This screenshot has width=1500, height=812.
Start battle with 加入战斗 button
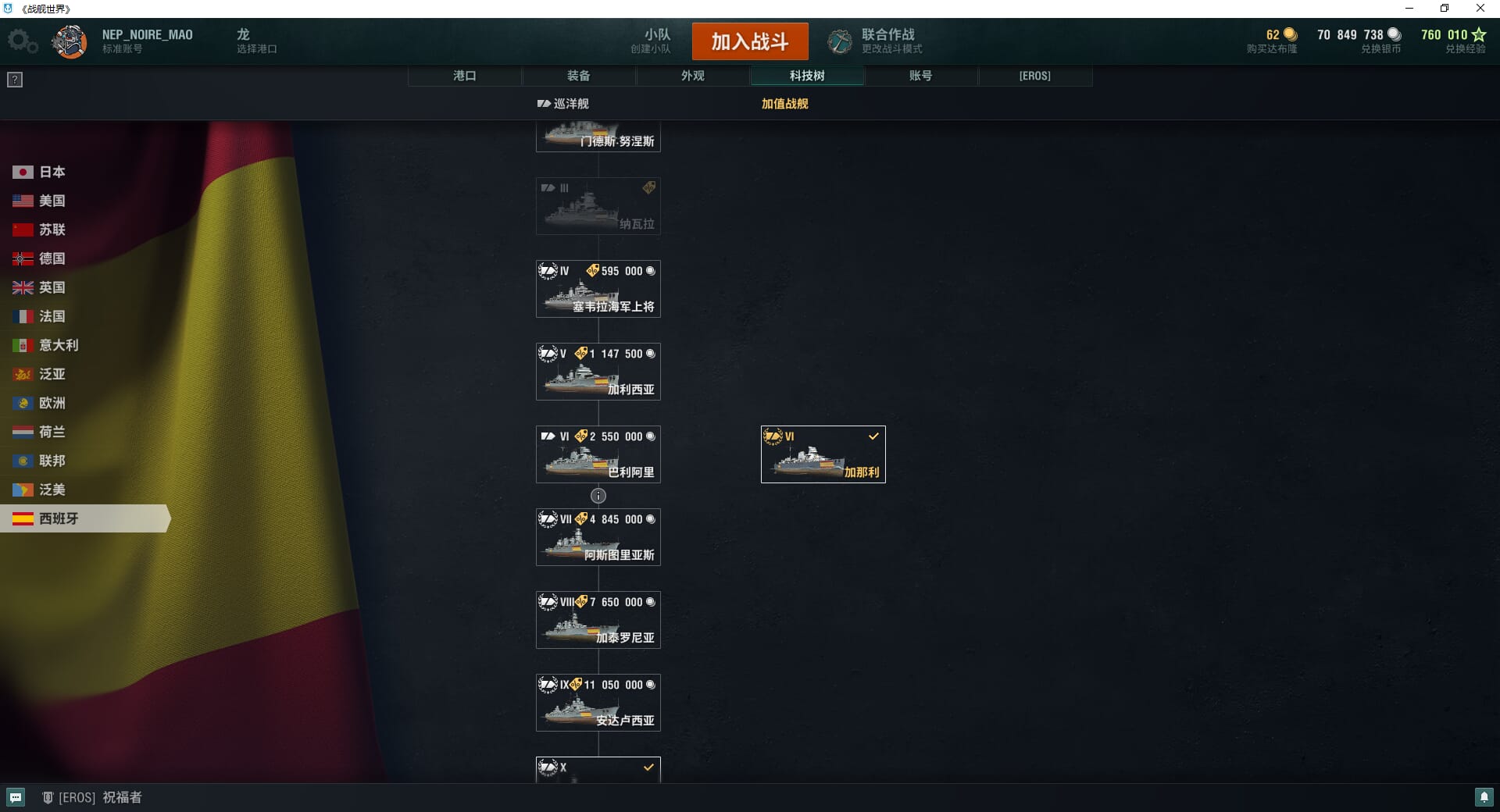[x=750, y=41]
